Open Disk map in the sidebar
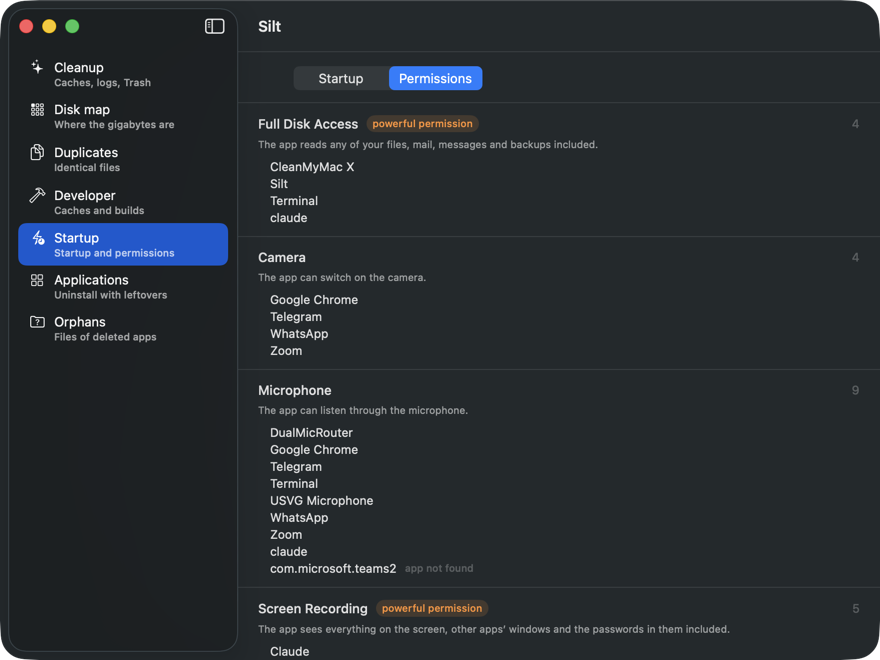 123,117
